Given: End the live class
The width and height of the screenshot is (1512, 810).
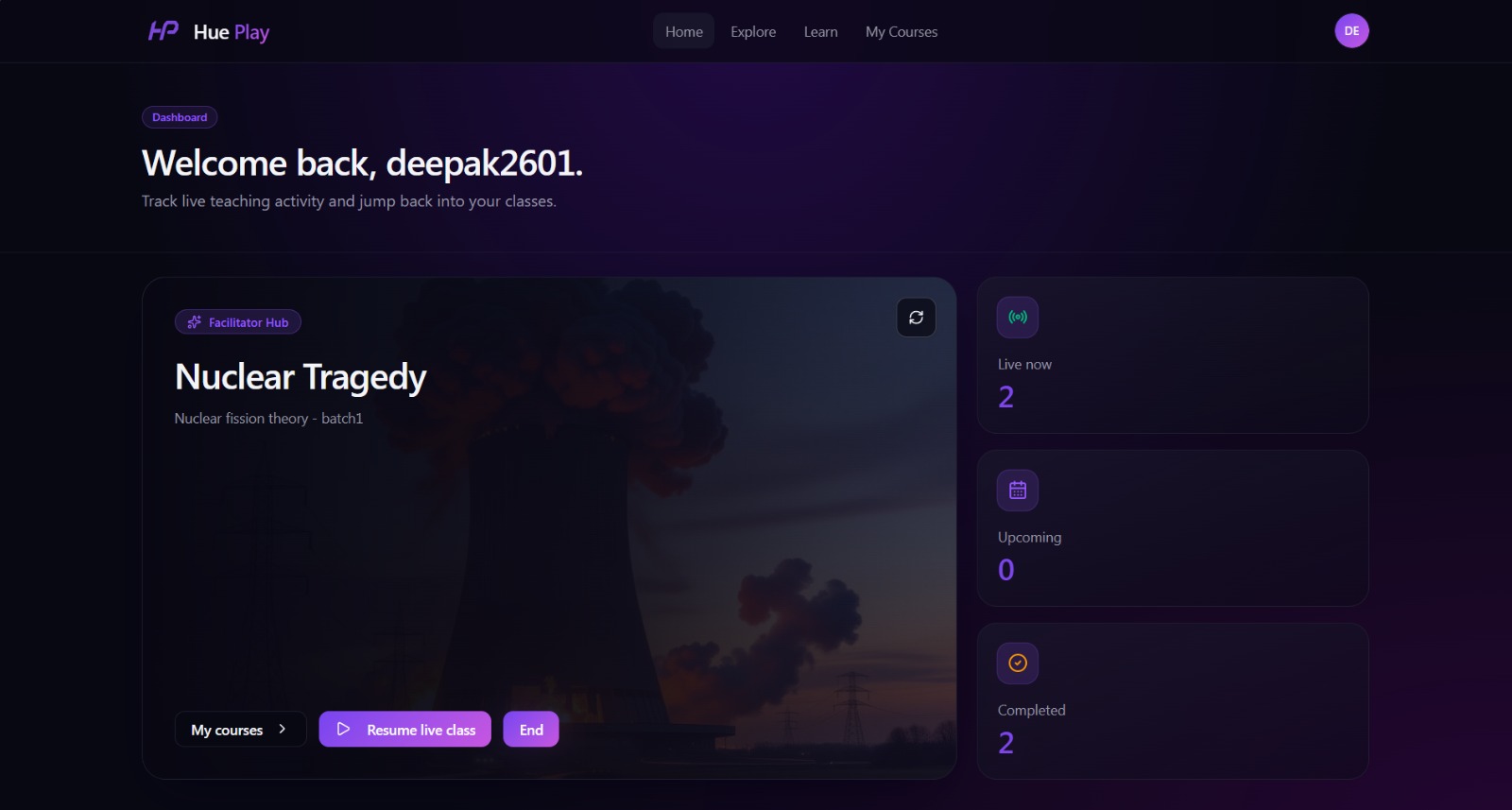Looking at the screenshot, I should [531, 729].
